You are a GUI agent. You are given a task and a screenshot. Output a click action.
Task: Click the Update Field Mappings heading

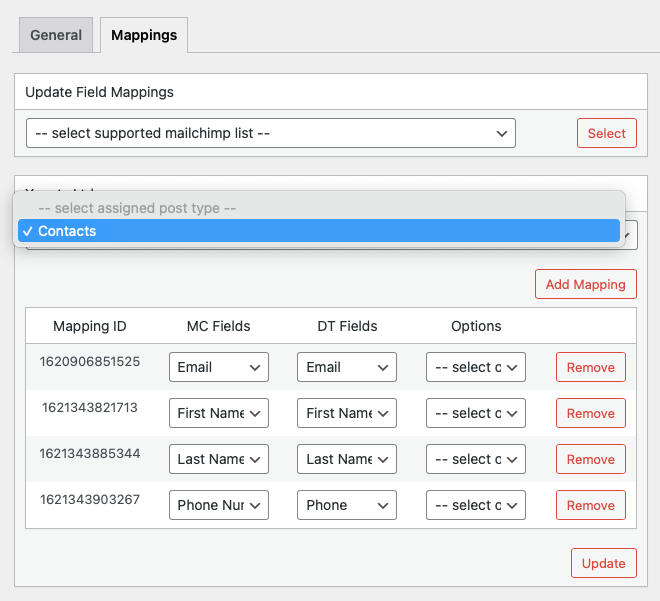99,92
